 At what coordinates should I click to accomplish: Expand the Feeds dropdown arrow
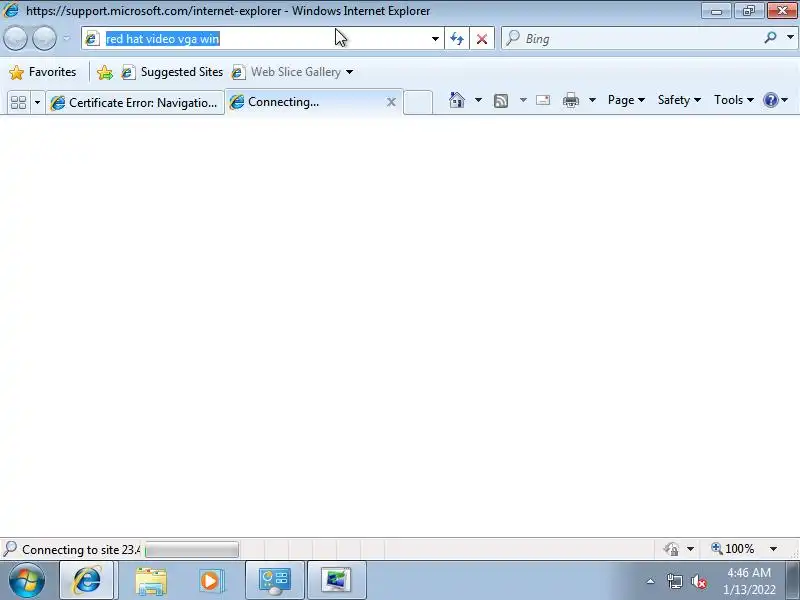(x=523, y=100)
